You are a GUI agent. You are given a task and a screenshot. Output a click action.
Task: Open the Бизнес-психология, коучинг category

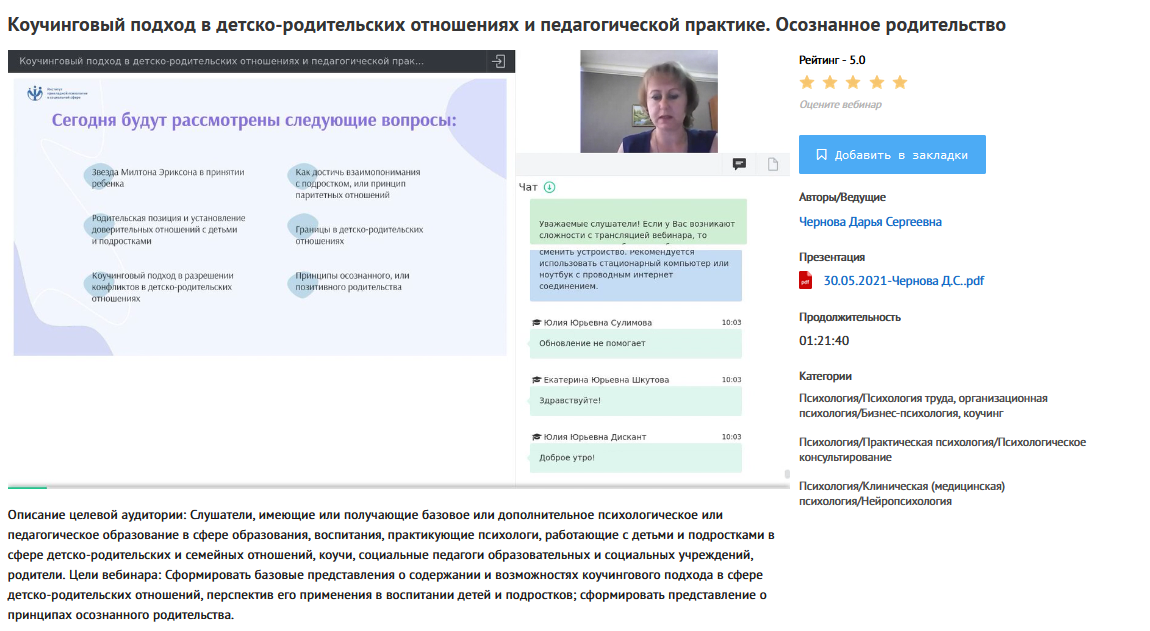922,405
